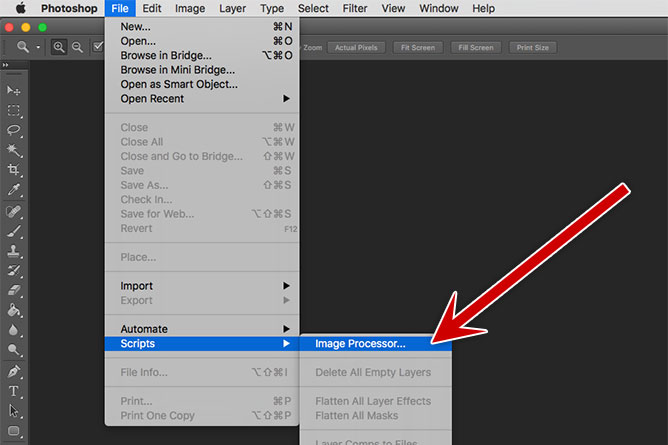Select the Eyedropper tool

[14, 190]
